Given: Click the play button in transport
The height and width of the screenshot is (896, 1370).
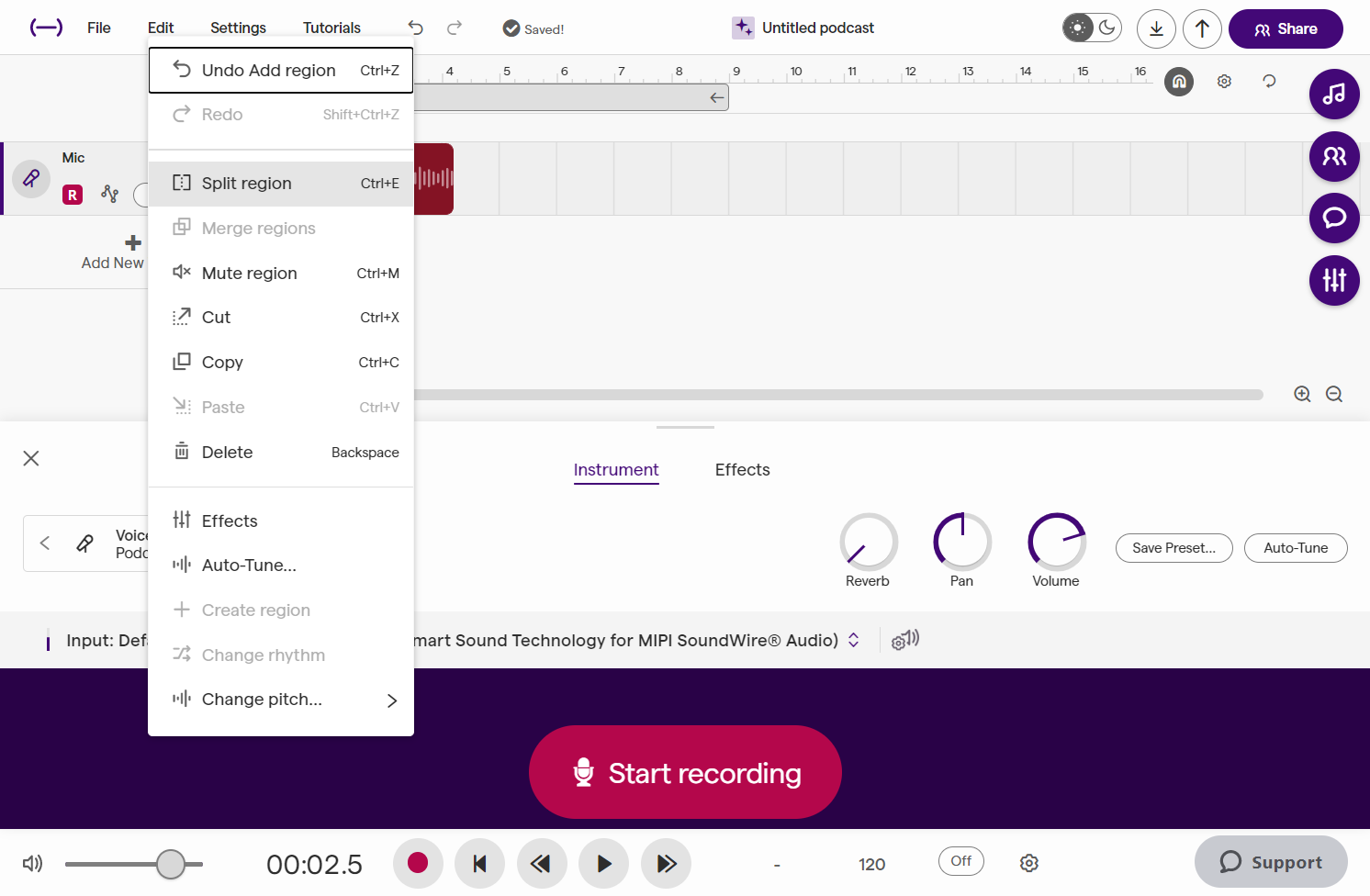Looking at the screenshot, I should [x=604, y=864].
